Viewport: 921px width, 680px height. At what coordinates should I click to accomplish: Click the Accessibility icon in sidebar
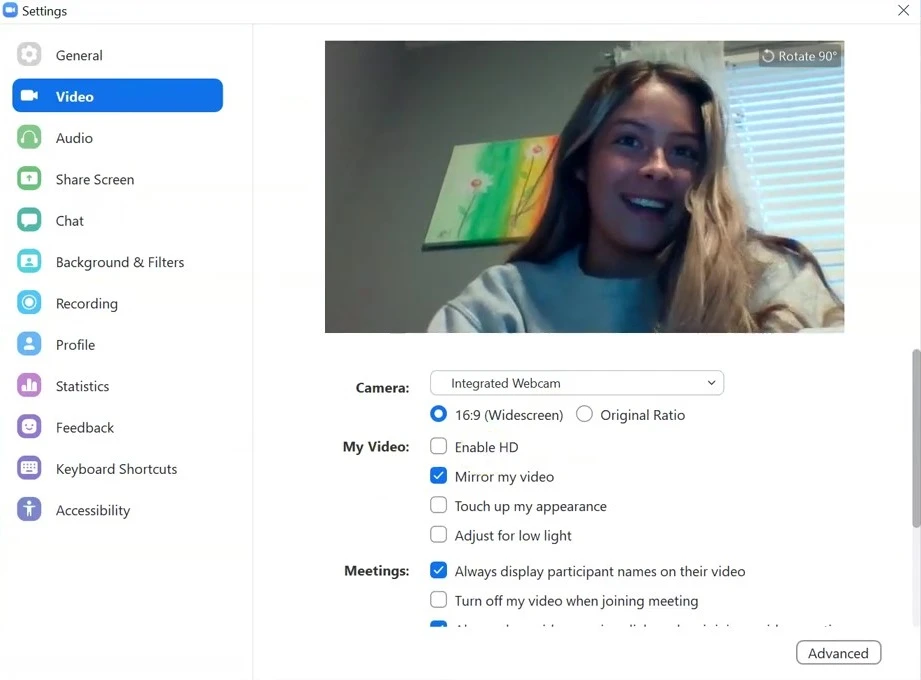click(x=29, y=510)
